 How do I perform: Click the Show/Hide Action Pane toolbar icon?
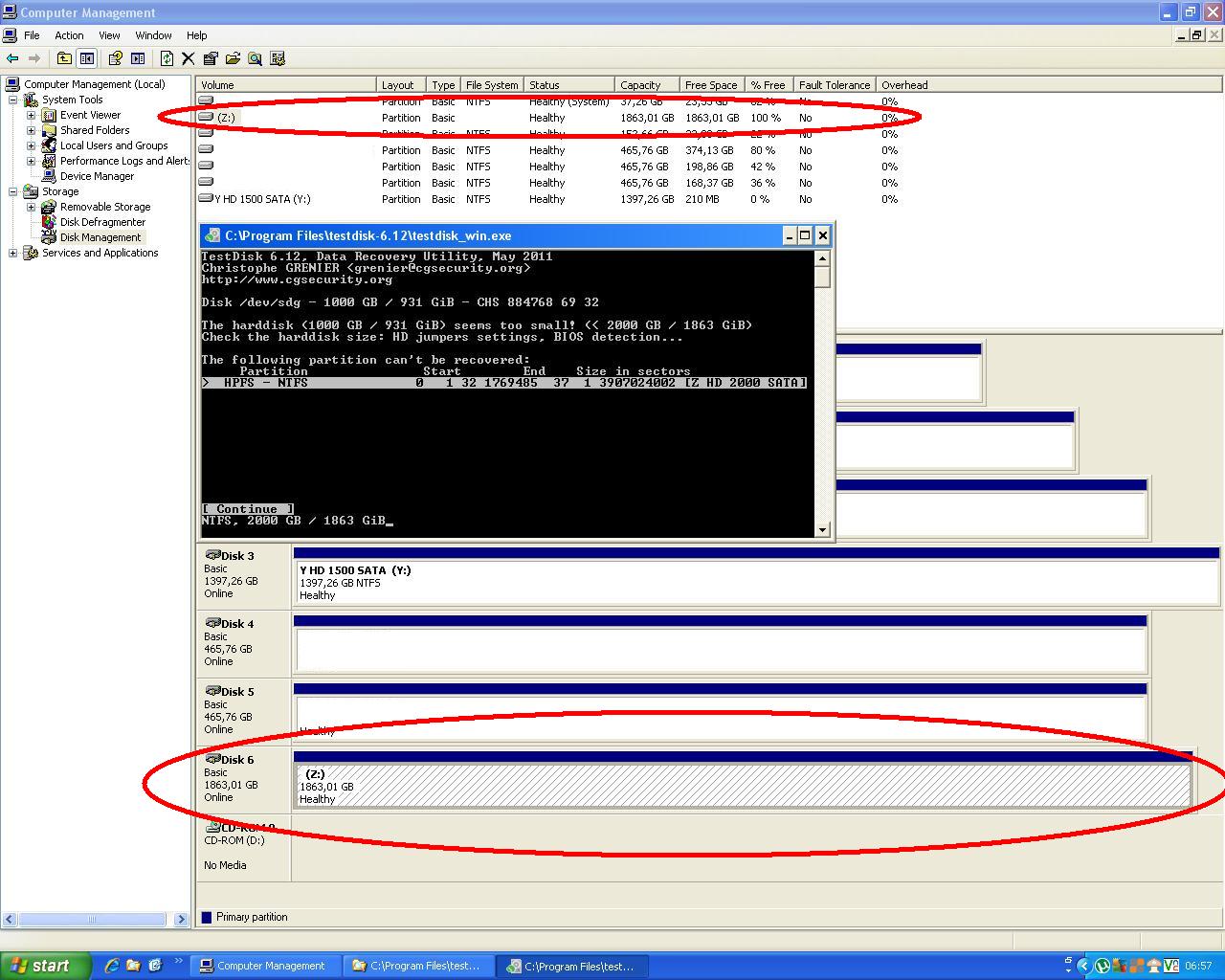(x=138, y=58)
